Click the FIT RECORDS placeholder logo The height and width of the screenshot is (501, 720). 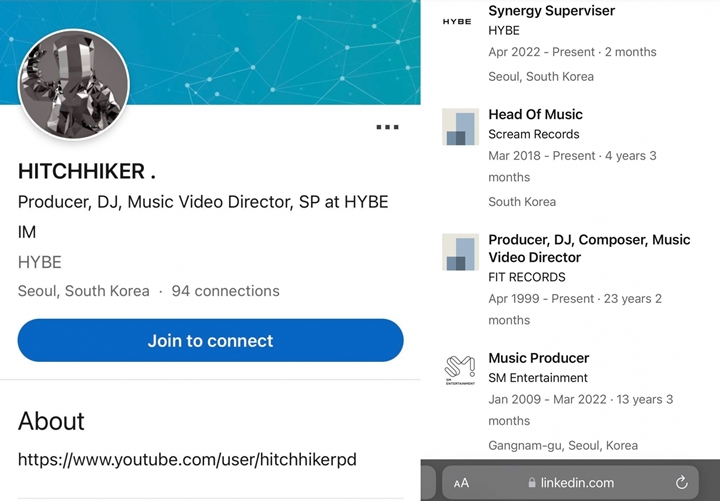pos(460,252)
